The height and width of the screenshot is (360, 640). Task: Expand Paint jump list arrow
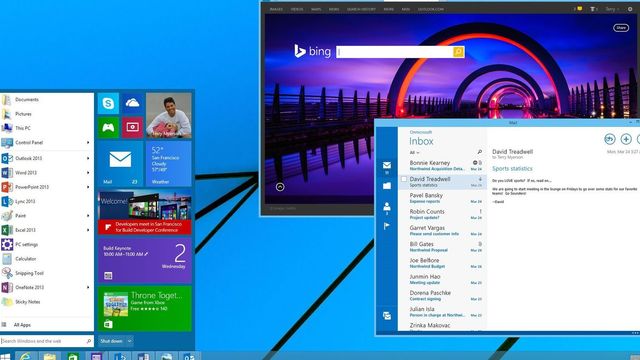tap(88, 216)
